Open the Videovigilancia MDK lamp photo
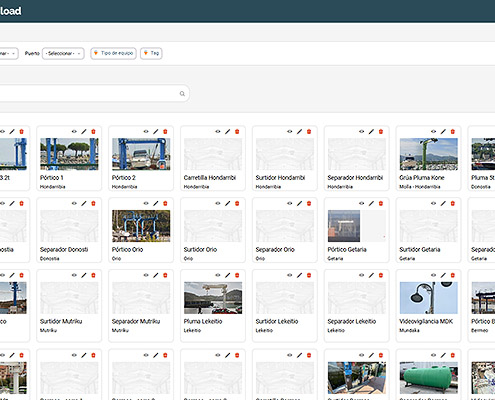 pyautogui.click(x=429, y=298)
